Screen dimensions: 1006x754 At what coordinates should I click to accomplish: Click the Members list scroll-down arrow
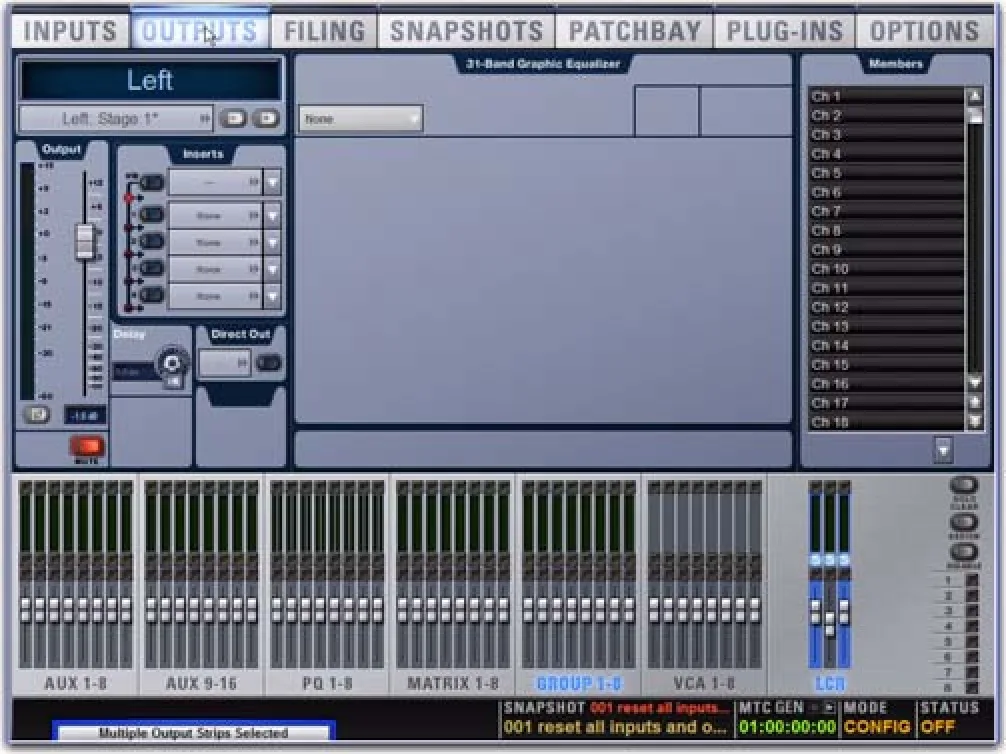[975, 383]
